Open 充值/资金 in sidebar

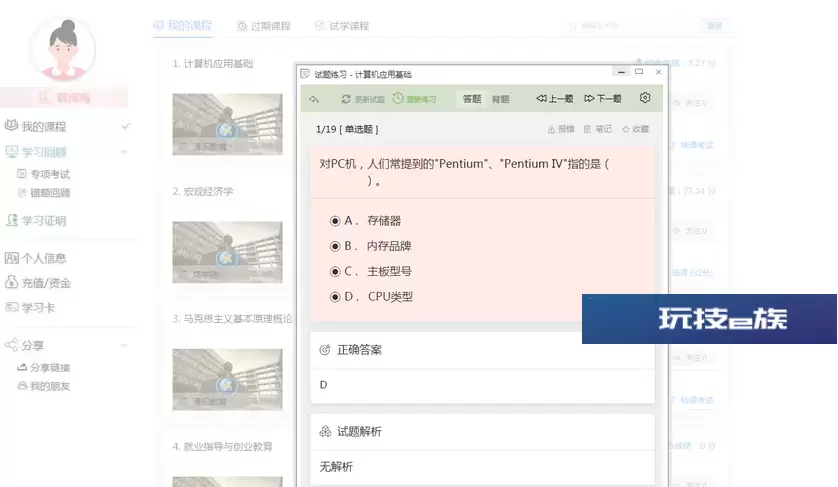tap(37, 283)
